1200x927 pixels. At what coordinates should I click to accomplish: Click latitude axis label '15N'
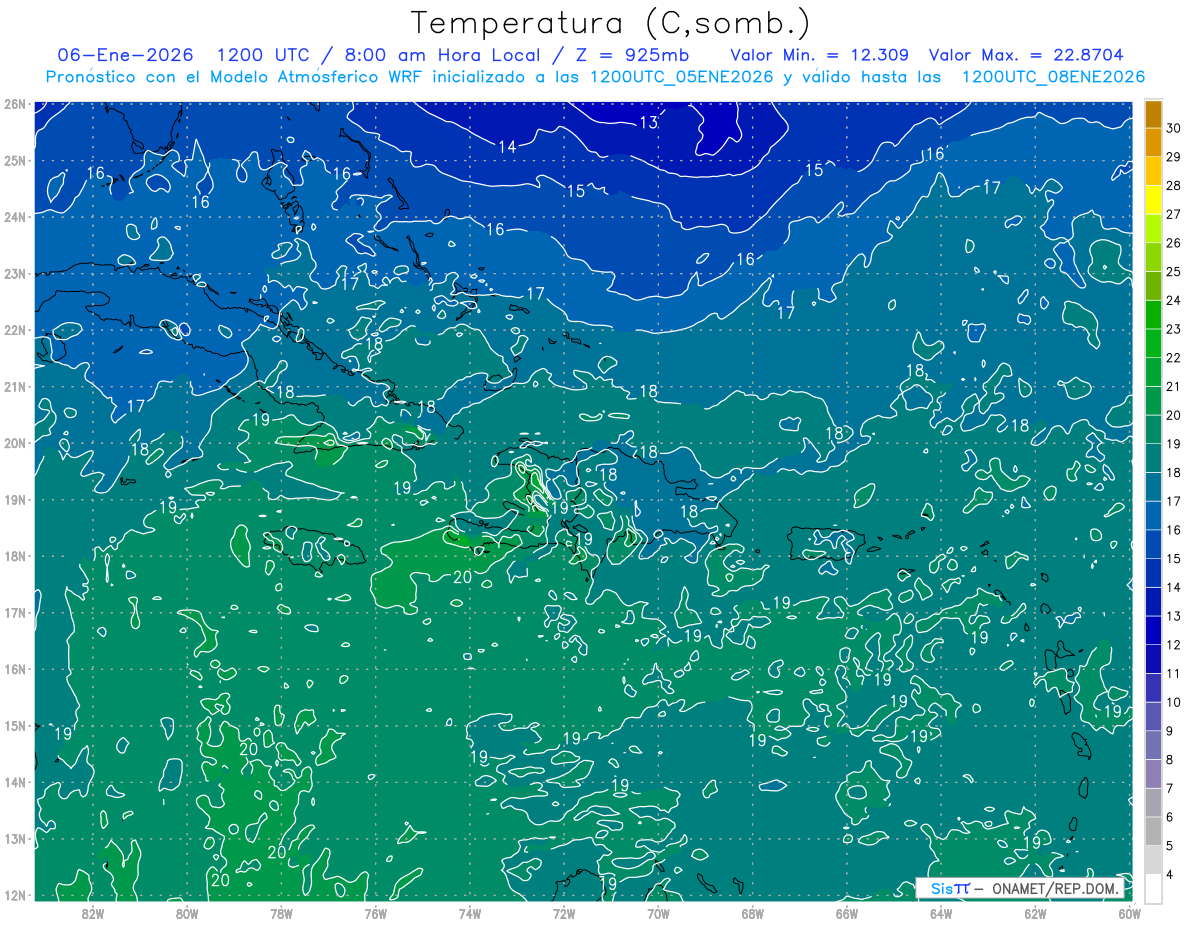pyautogui.click(x=15, y=725)
